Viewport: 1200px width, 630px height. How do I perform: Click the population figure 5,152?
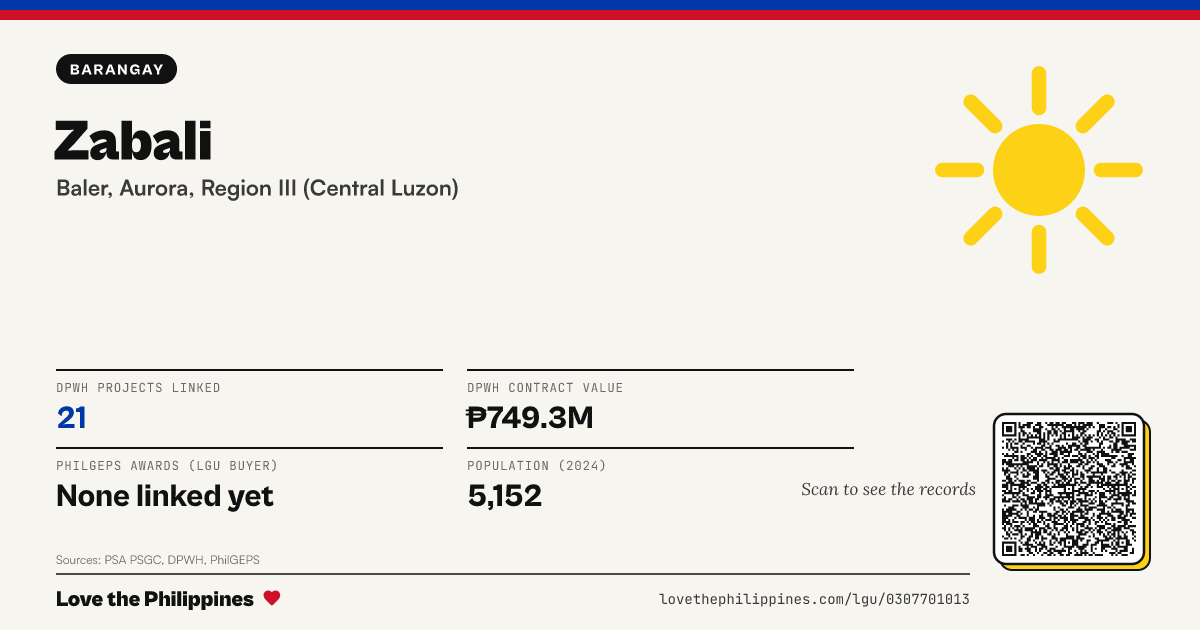(505, 495)
